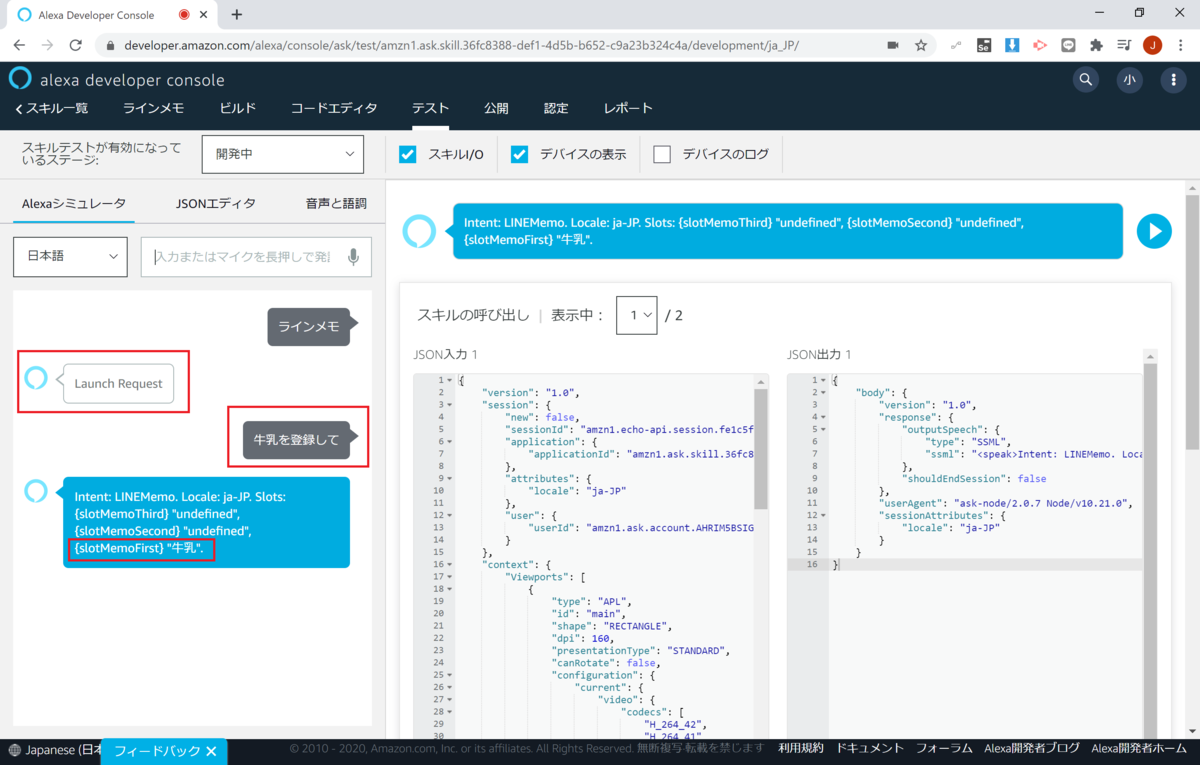
Task: Open a new browser tab
Action: tap(237, 15)
